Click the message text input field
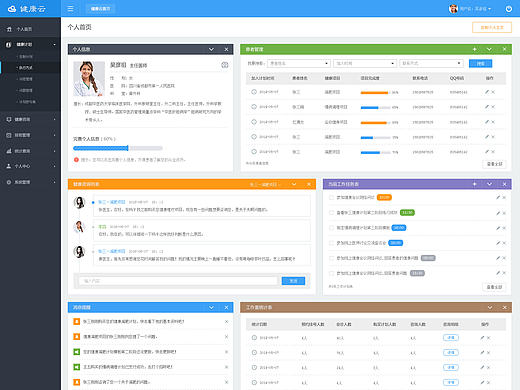Viewport: 520px width, 390px height. click(178, 281)
